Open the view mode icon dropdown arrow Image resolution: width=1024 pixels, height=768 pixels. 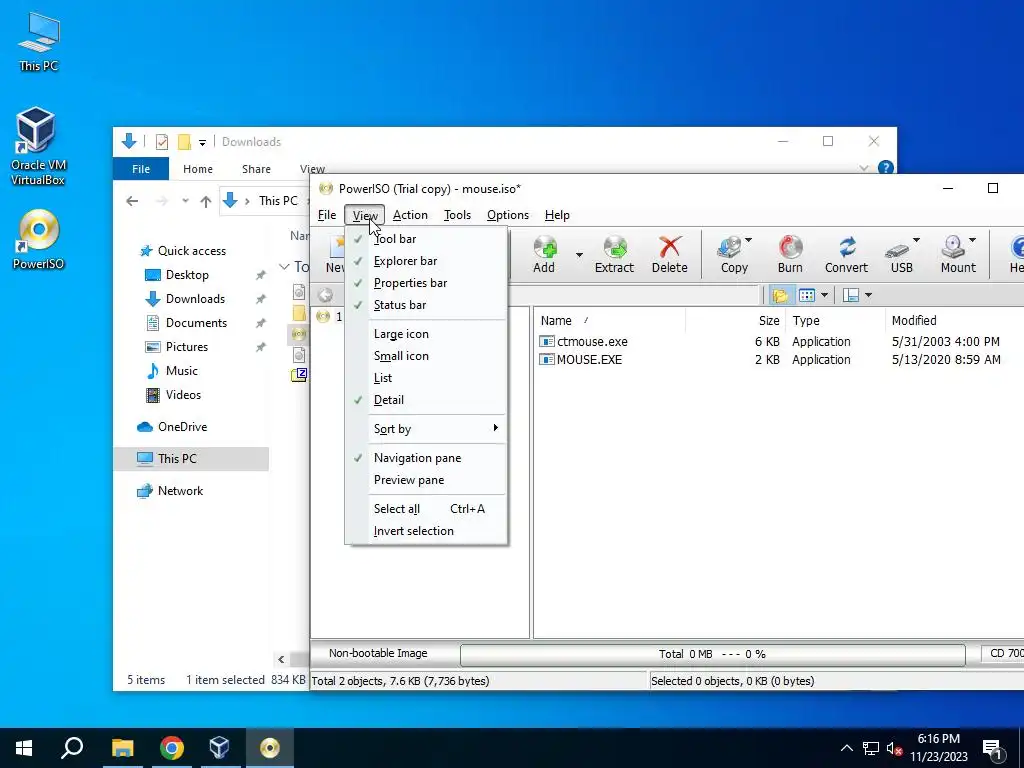tap(824, 295)
